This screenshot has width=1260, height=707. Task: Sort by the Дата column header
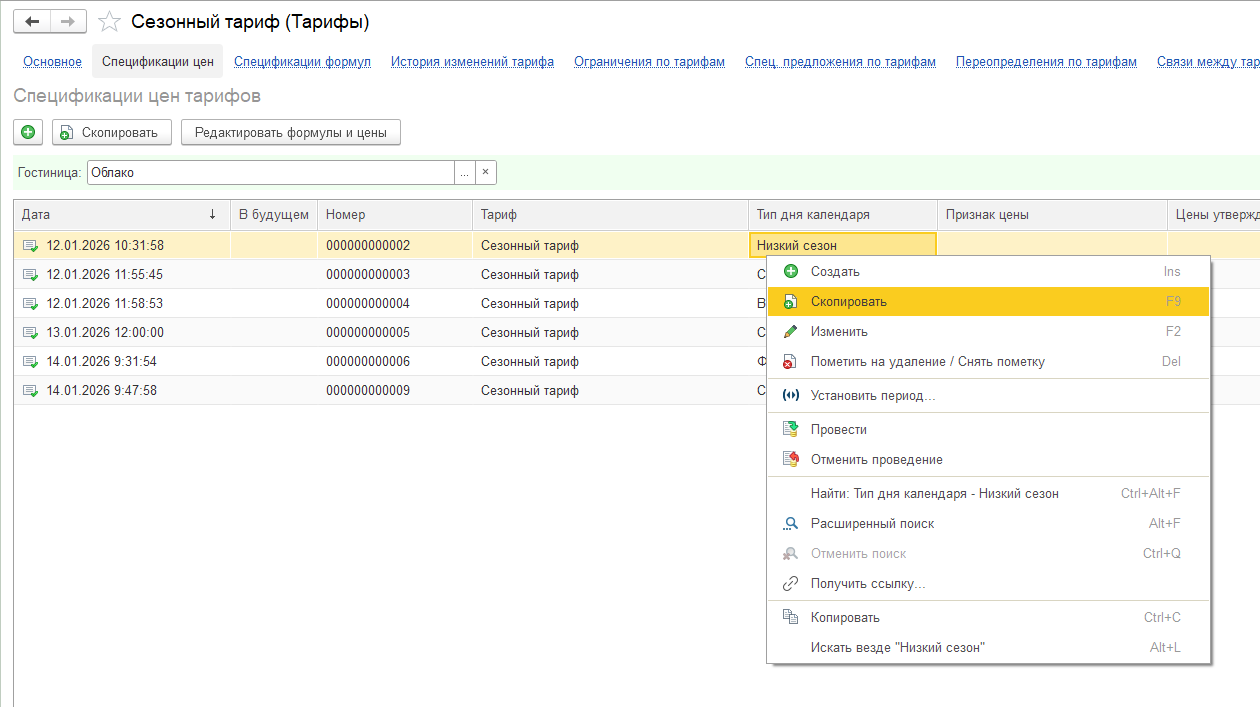pos(122,215)
